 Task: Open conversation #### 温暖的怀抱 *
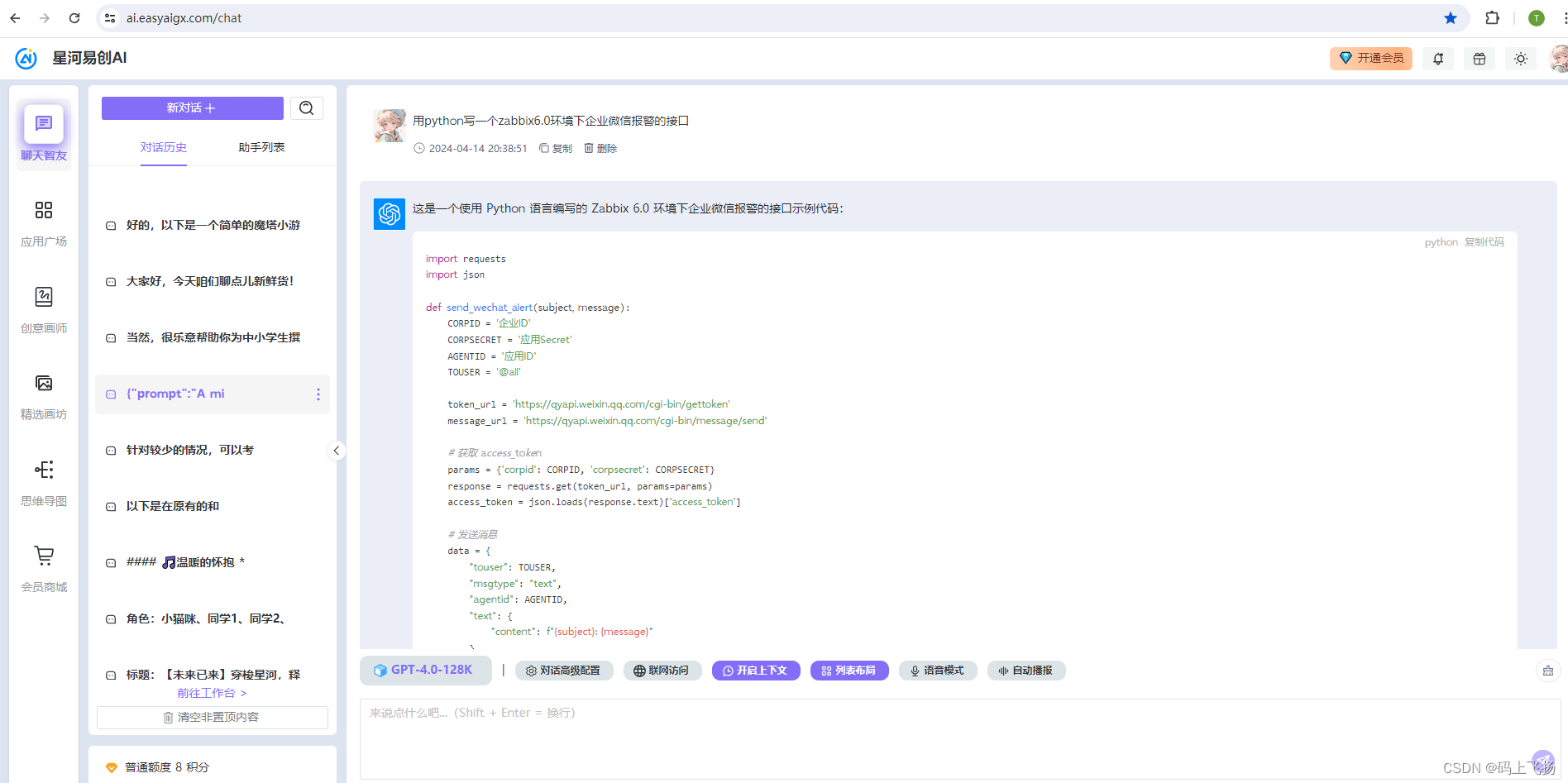pyautogui.click(x=213, y=563)
